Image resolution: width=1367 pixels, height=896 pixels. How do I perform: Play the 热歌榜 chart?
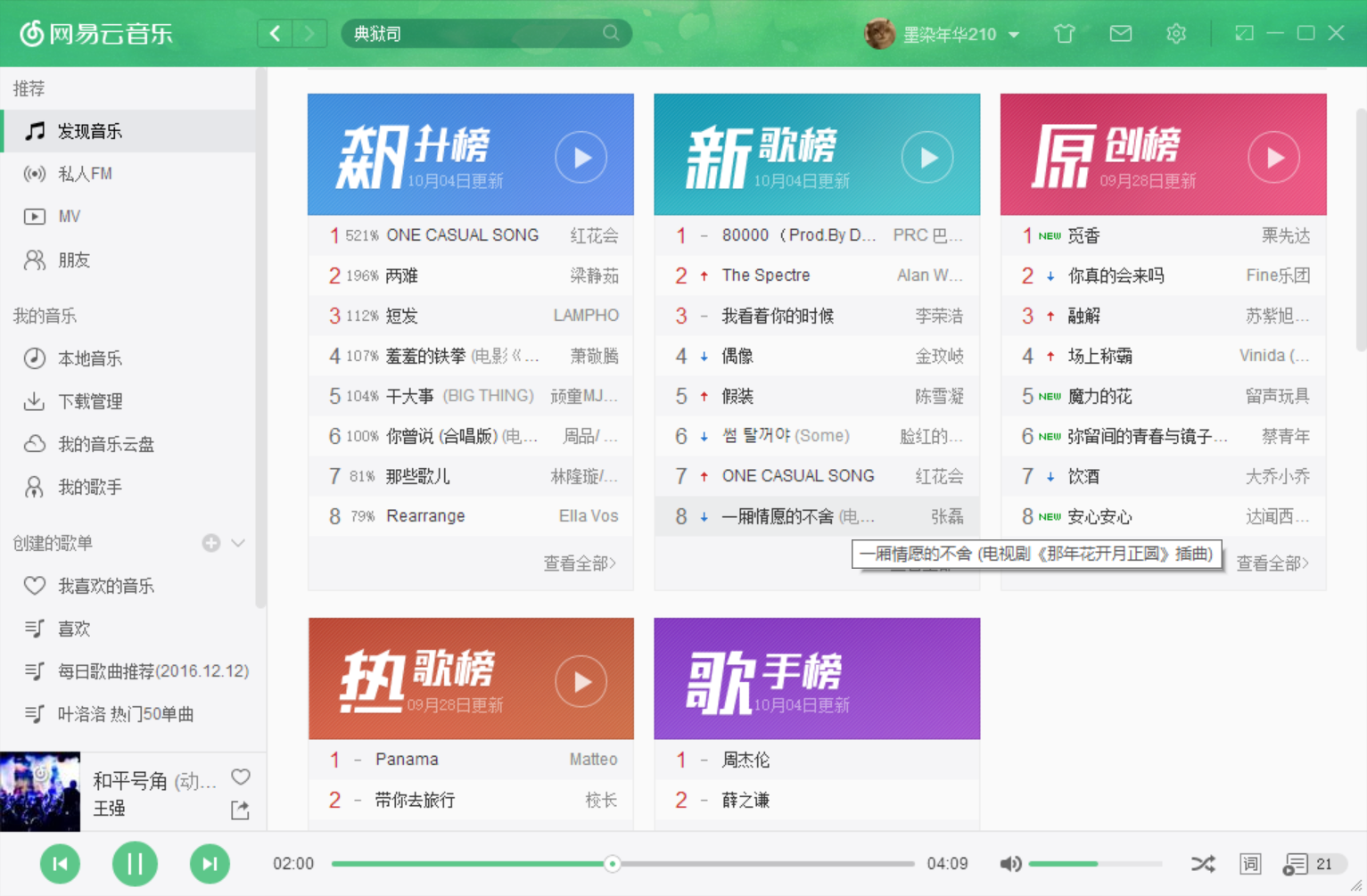(x=581, y=682)
